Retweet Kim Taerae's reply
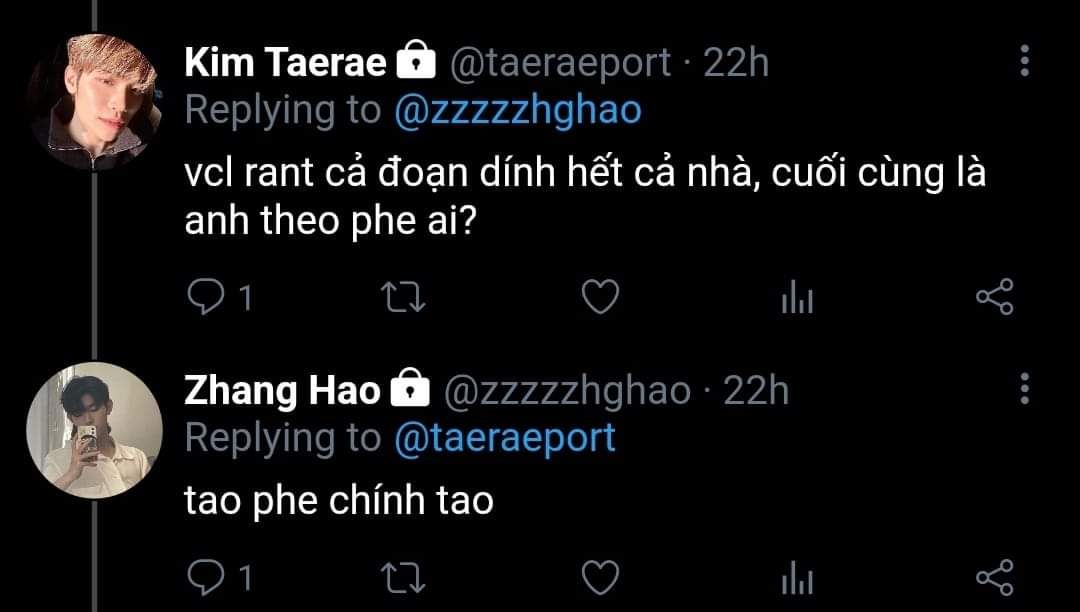Viewport: 1080px width, 612px height. pyautogui.click(x=403, y=298)
